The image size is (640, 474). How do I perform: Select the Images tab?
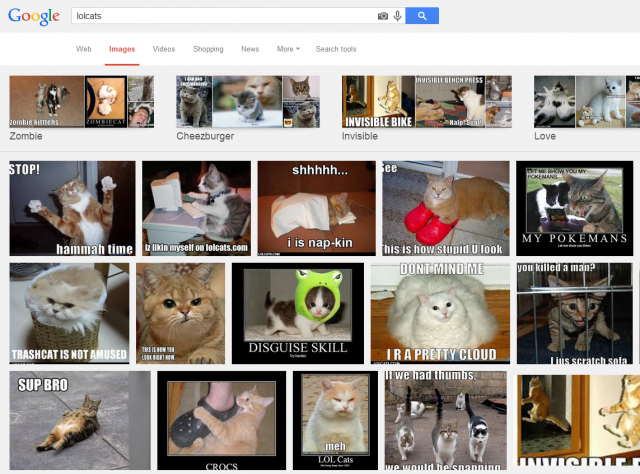click(122, 49)
